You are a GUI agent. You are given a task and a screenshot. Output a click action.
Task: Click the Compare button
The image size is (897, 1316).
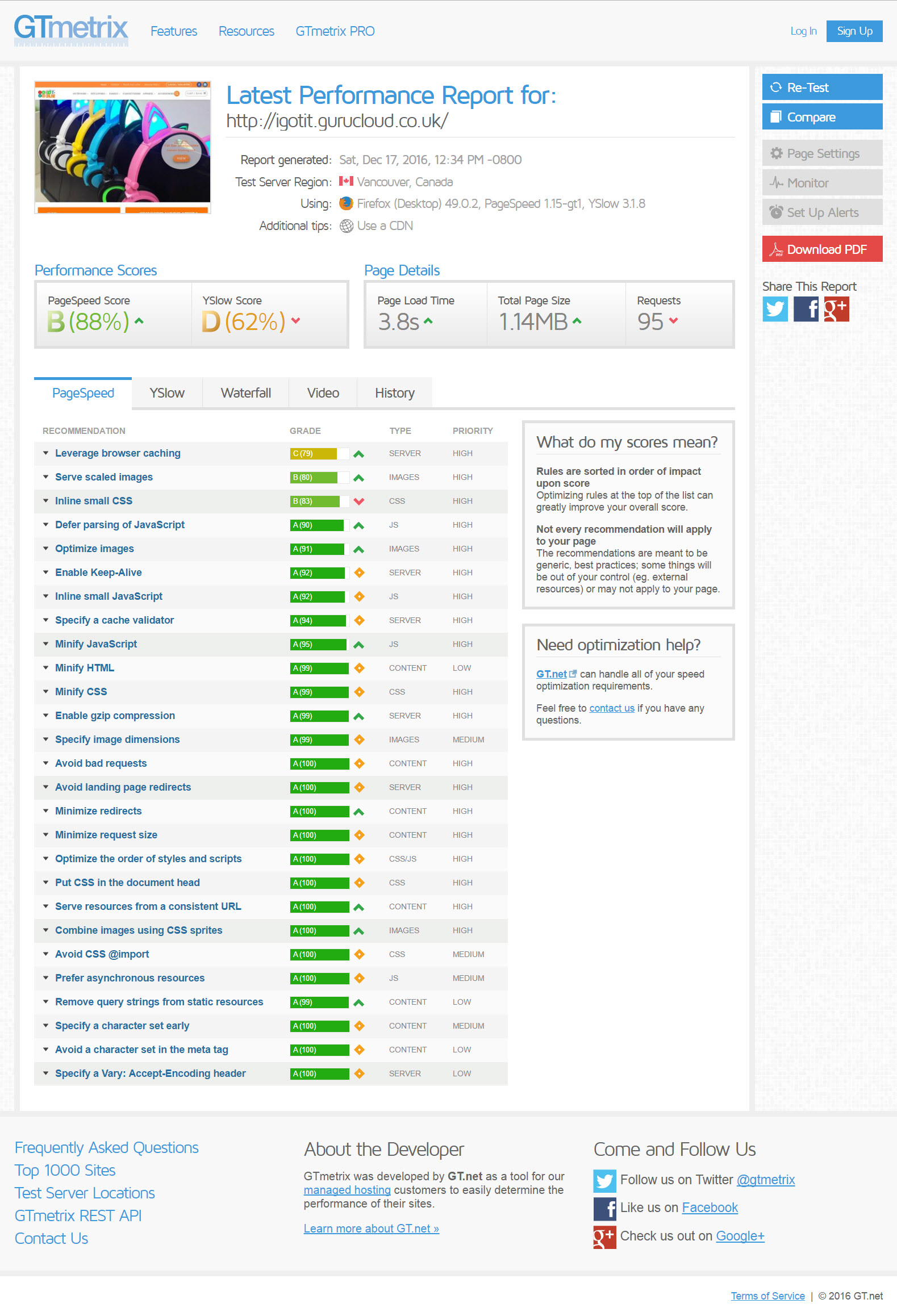(822, 117)
